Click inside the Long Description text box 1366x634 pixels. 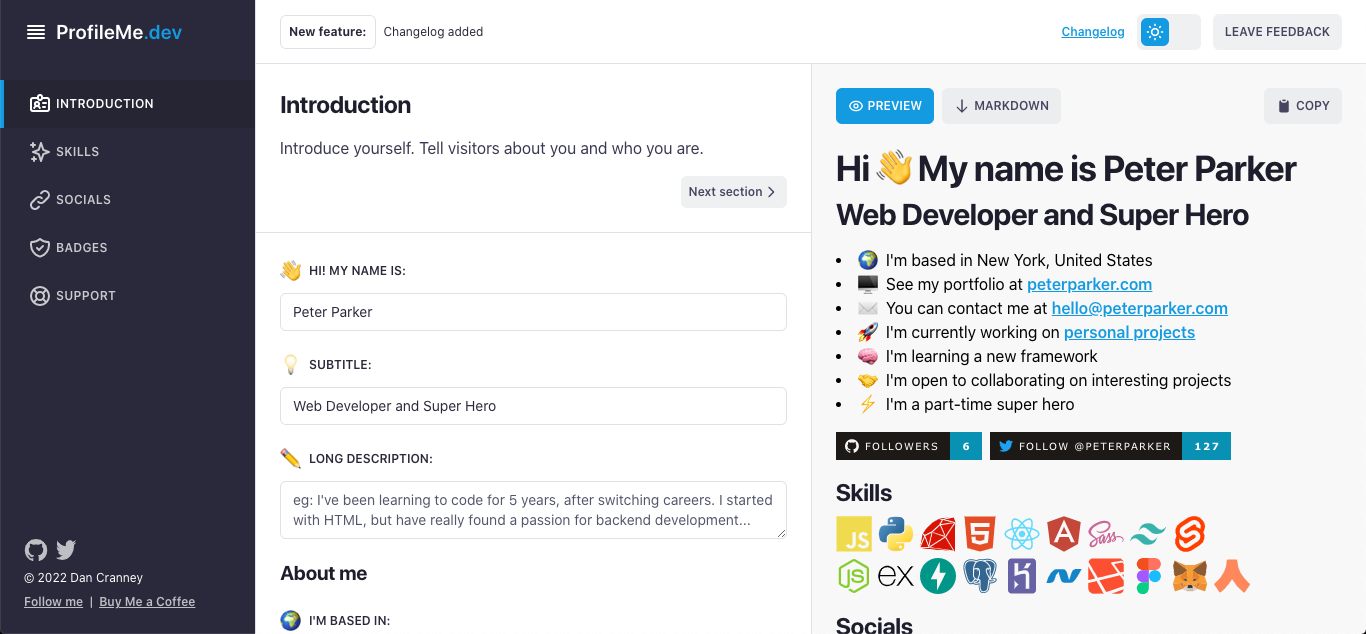pyautogui.click(x=533, y=509)
